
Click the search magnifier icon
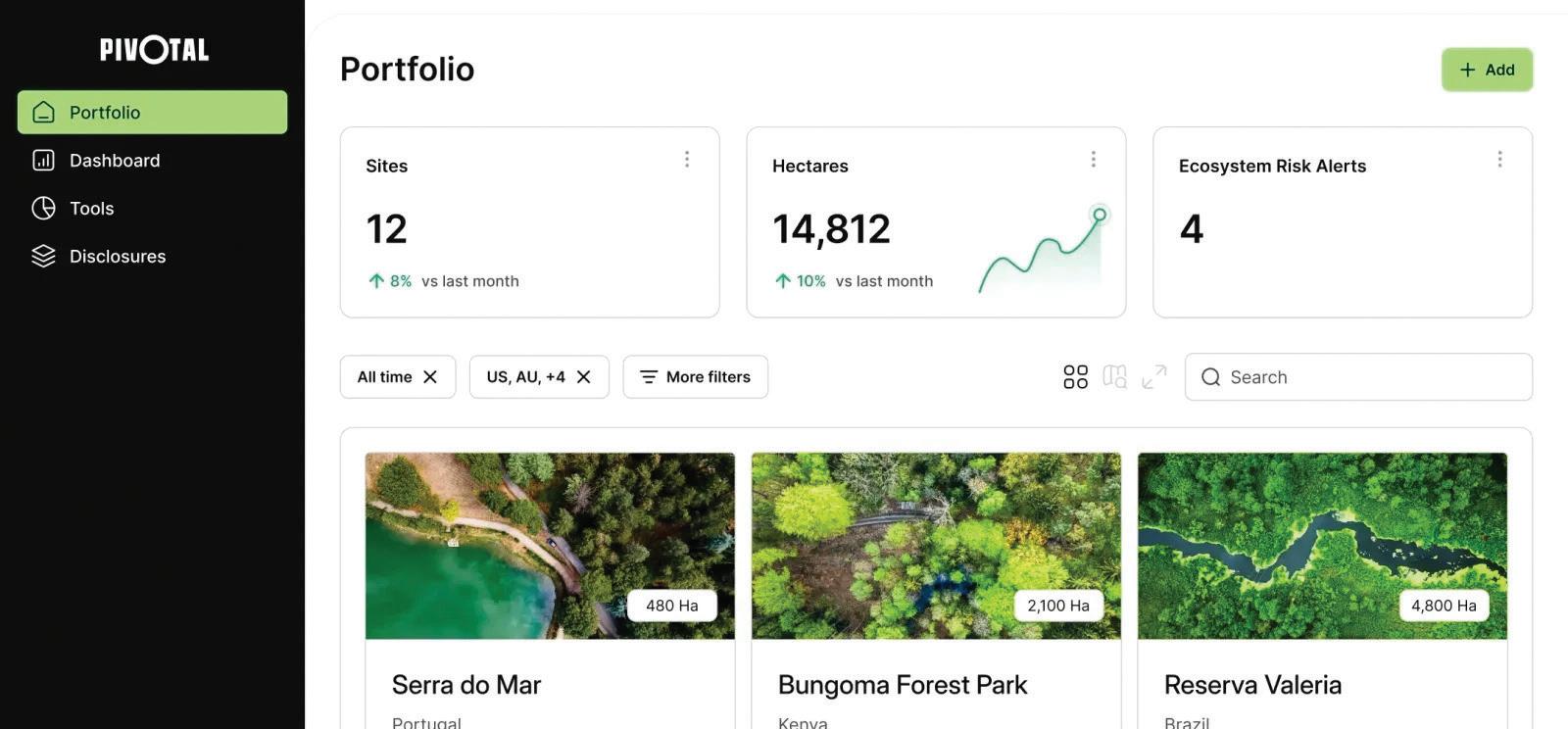[1210, 377]
